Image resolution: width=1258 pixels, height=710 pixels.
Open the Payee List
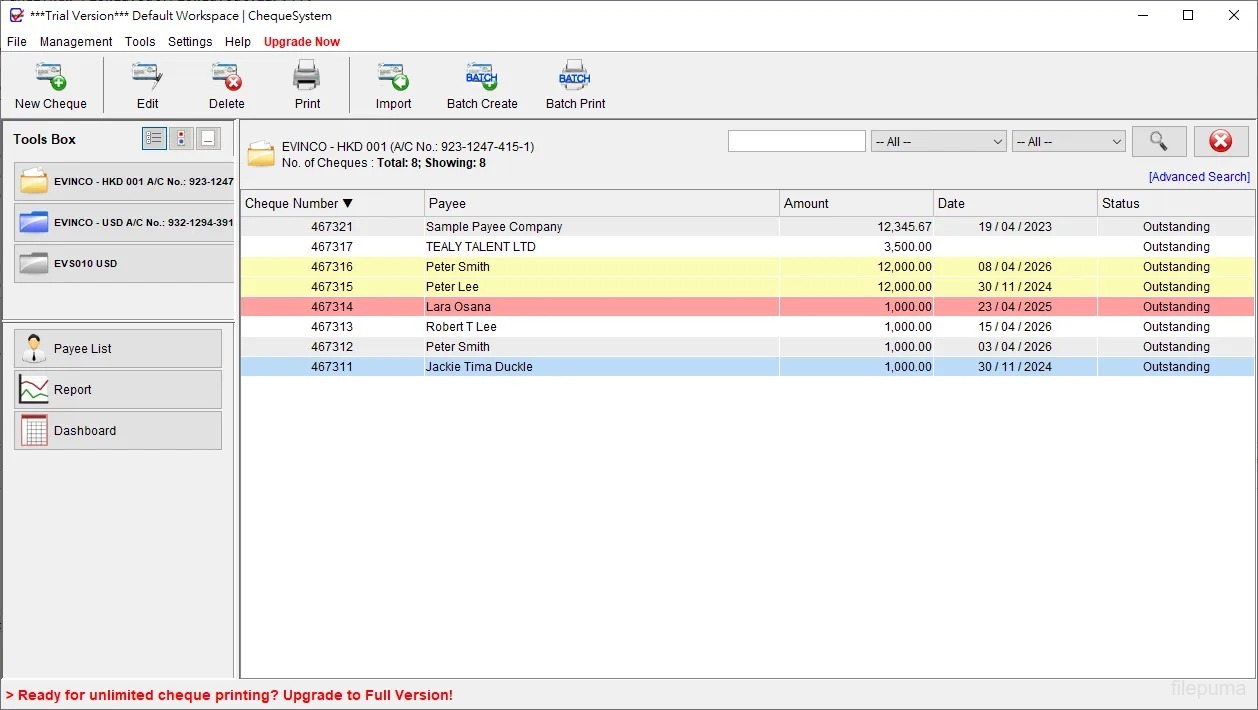[x=118, y=349]
